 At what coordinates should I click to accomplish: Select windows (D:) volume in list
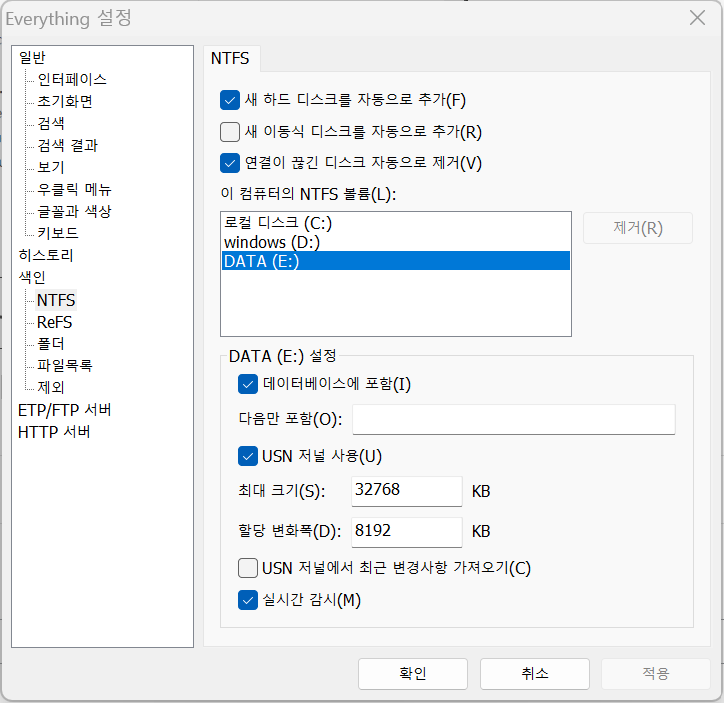(x=396, y=242)
